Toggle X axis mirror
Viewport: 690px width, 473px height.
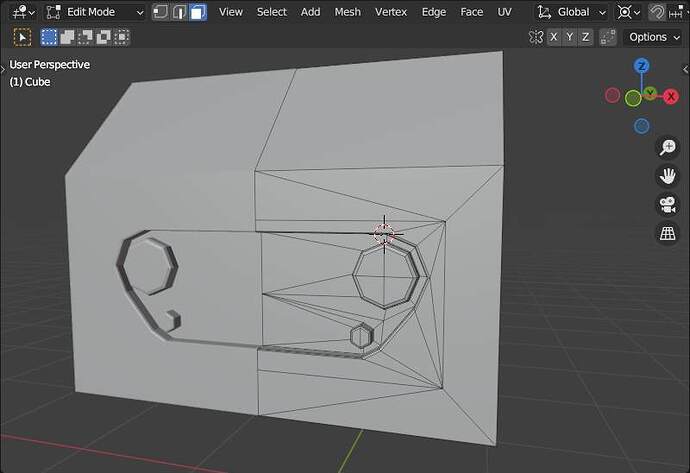554,37
